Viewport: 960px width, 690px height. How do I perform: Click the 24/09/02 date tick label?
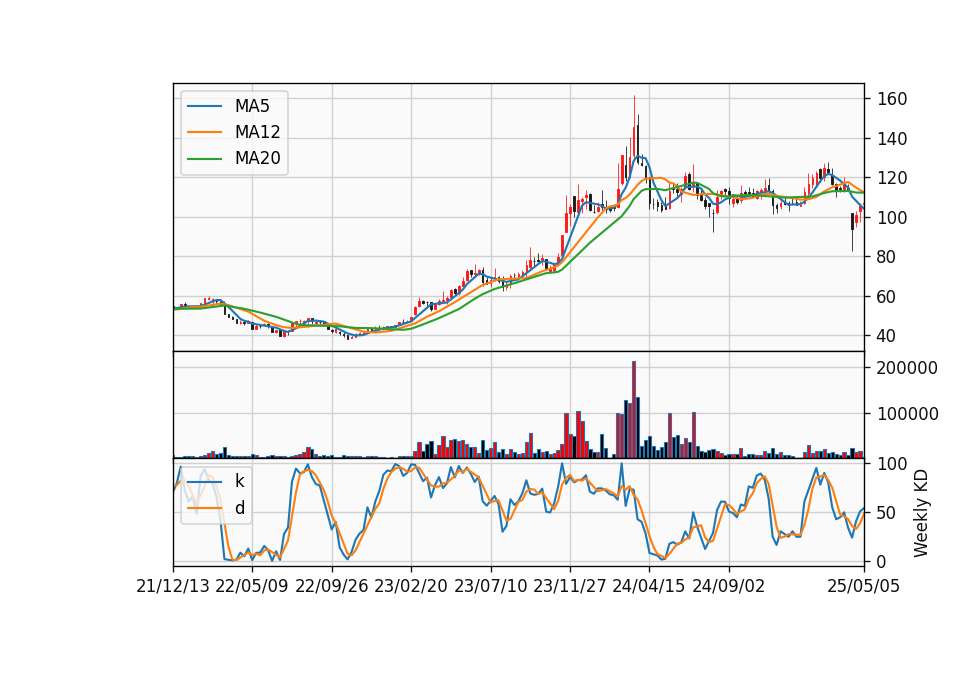(729, 586)
